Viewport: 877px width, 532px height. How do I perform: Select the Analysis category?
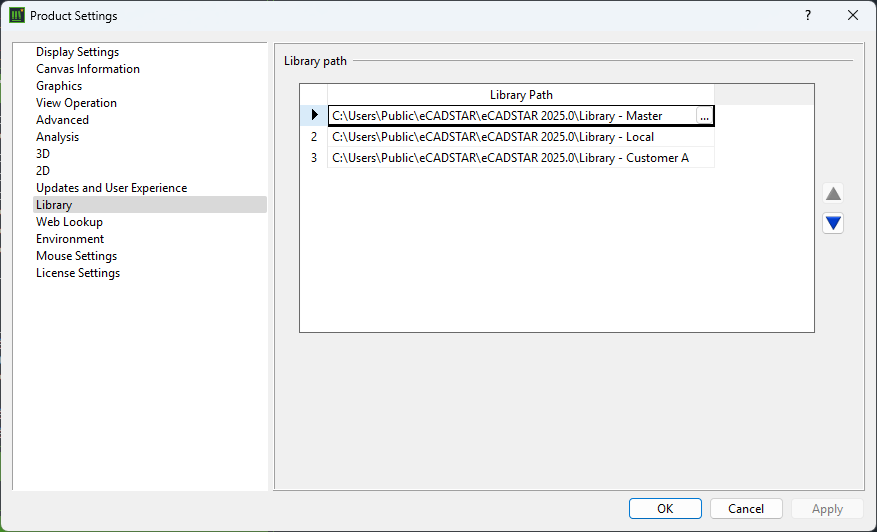click(x=57, y=137)
